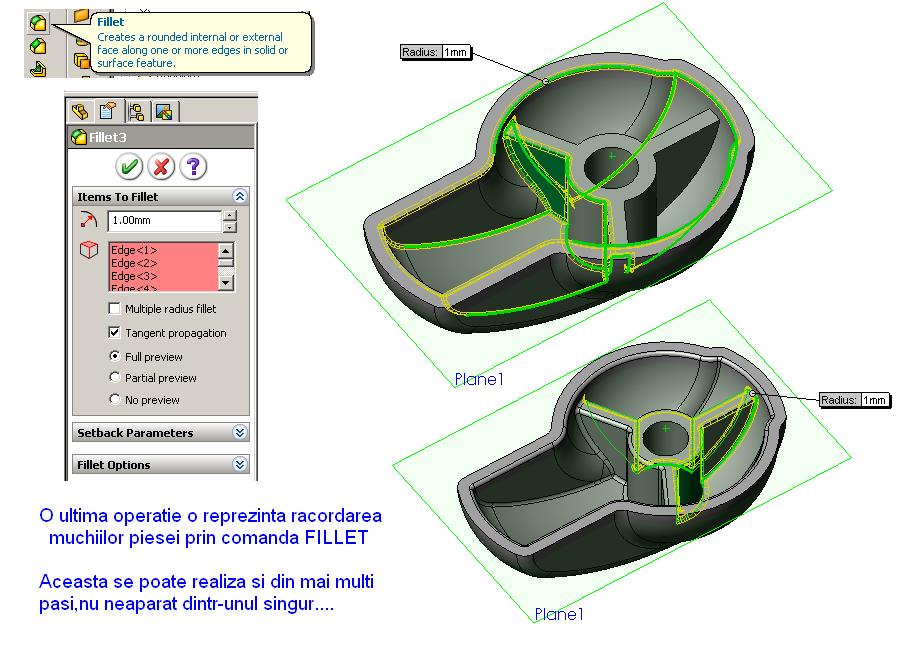The height and width of the screenshot is (647, 897).
Task: Select Partial preview radio button
Action: click(114, 378)
